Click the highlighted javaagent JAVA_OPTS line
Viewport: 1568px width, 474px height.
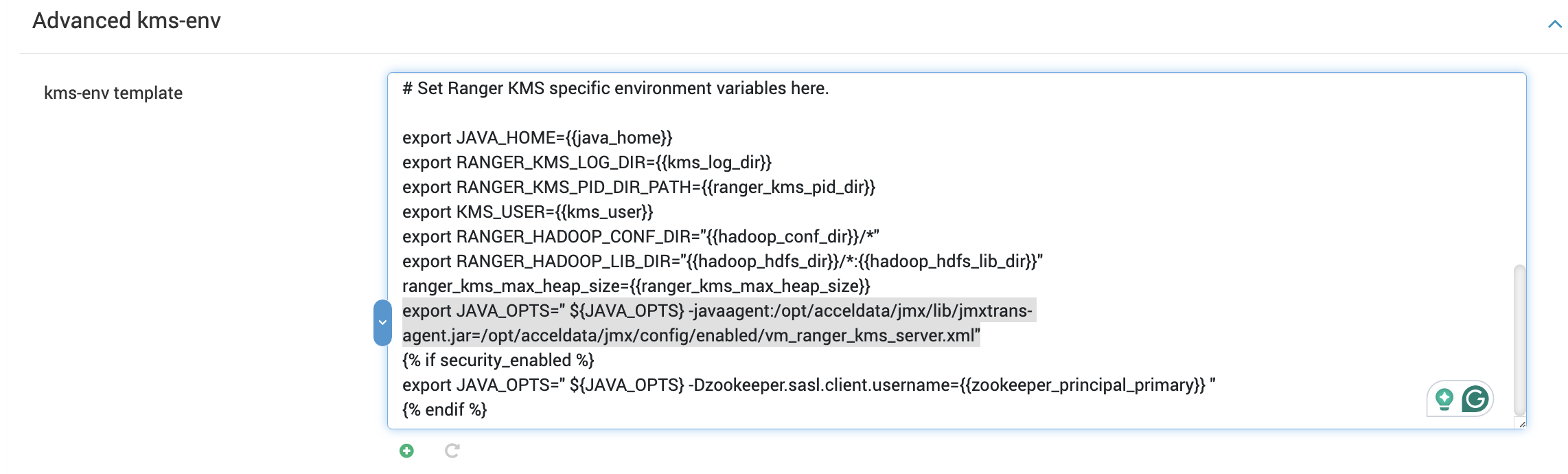[717, 311]
